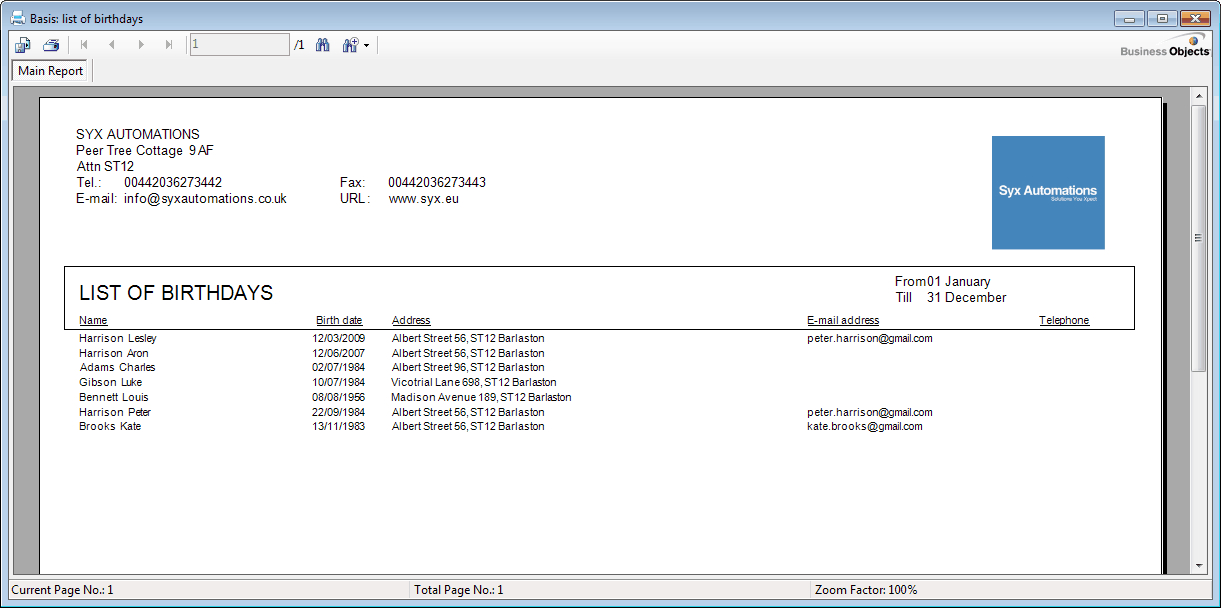Click the Zoom binoculars icon
The height and width of the screenshot is (608, 1221).
tap(350, 45)
